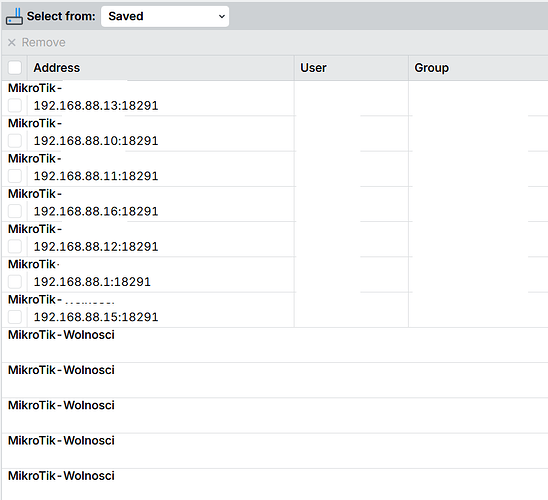Click the Select from label

point(61,16)
